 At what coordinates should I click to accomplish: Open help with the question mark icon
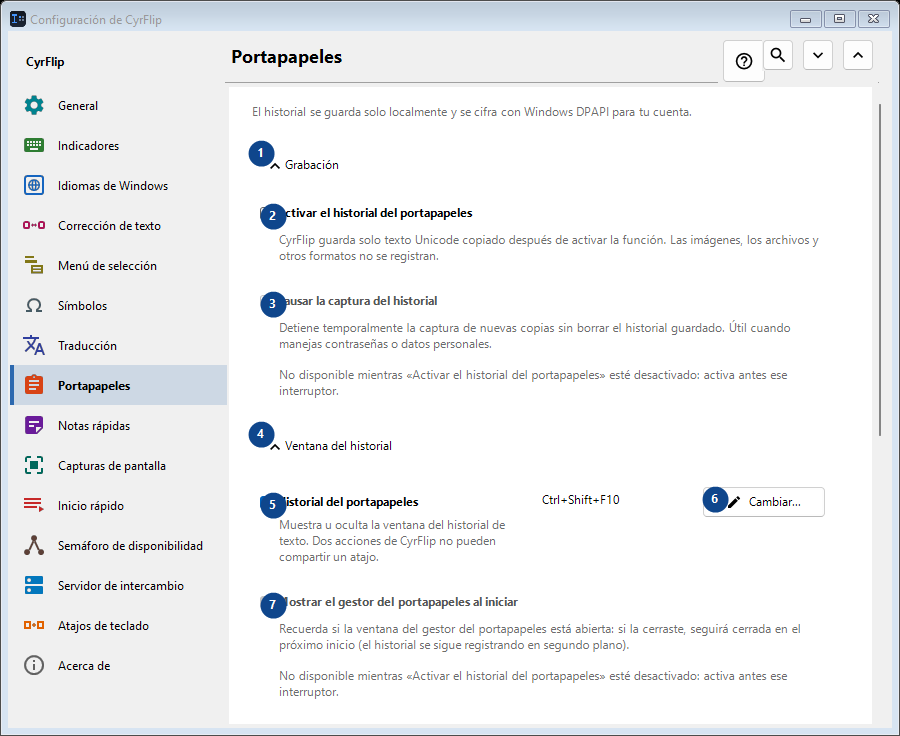coord(744,61)
